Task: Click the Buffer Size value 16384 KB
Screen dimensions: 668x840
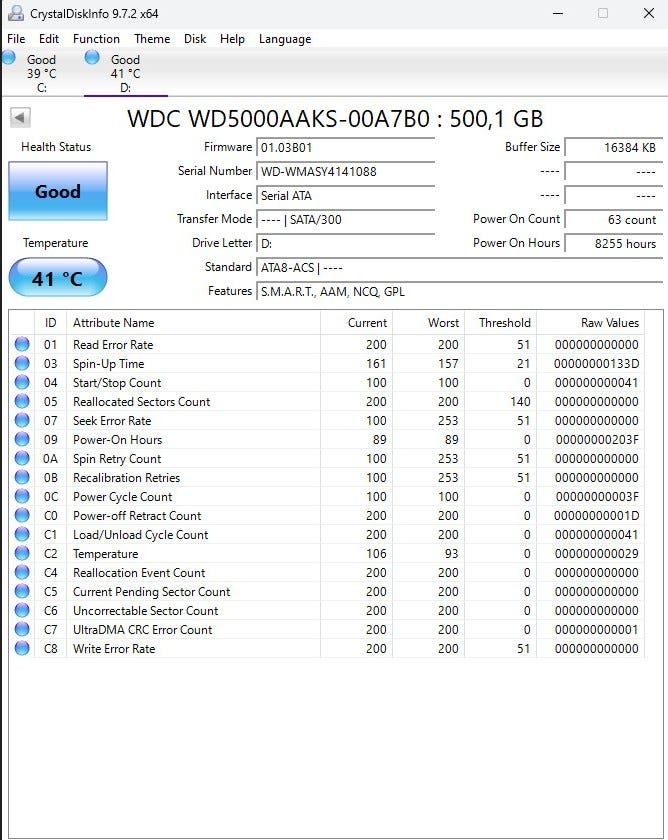Action: [614, 147]
